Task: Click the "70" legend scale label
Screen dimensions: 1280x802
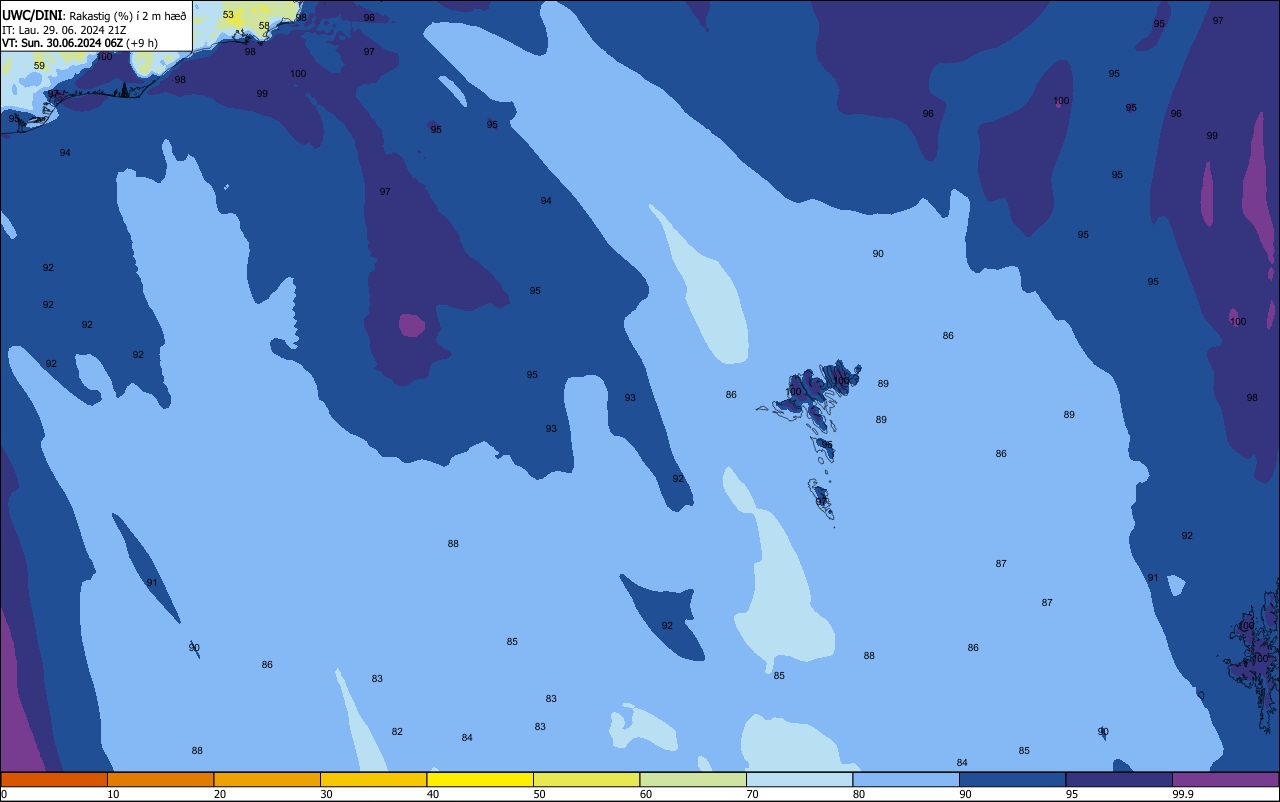Action: (x=752, y=794)
